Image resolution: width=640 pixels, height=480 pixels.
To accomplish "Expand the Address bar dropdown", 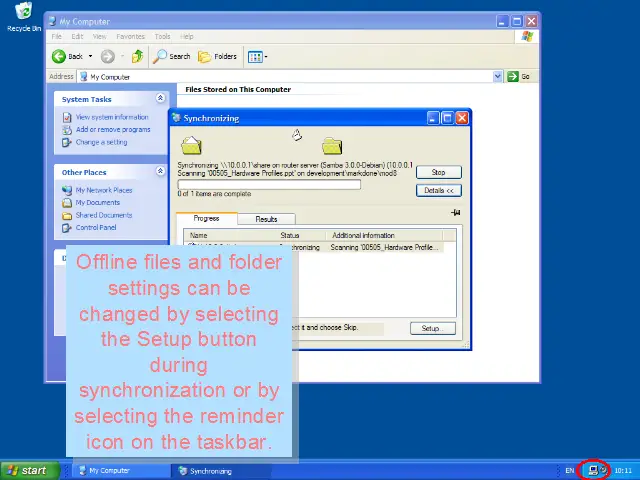I will tap(497, 76).
